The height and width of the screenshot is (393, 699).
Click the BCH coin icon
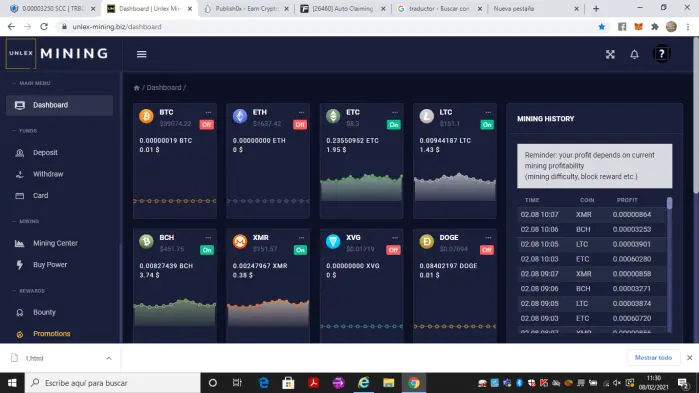tap(146, 242)
